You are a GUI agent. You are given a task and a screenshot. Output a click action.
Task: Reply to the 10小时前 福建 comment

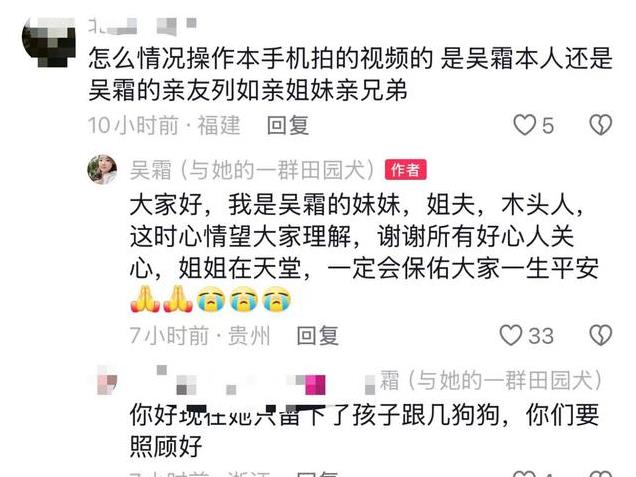[x=288, y=125]
